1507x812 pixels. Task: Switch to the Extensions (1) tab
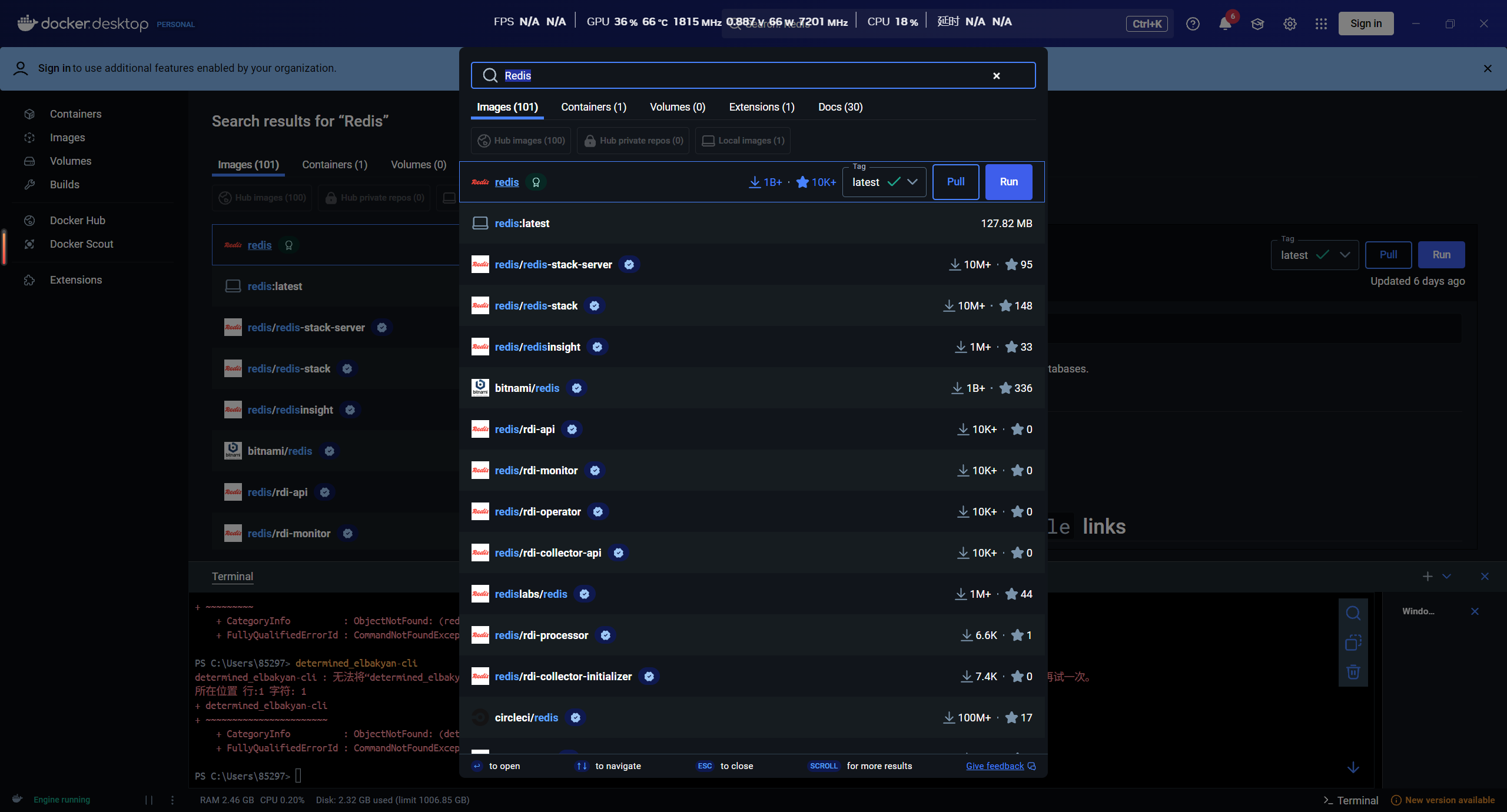tap(762, 107)
